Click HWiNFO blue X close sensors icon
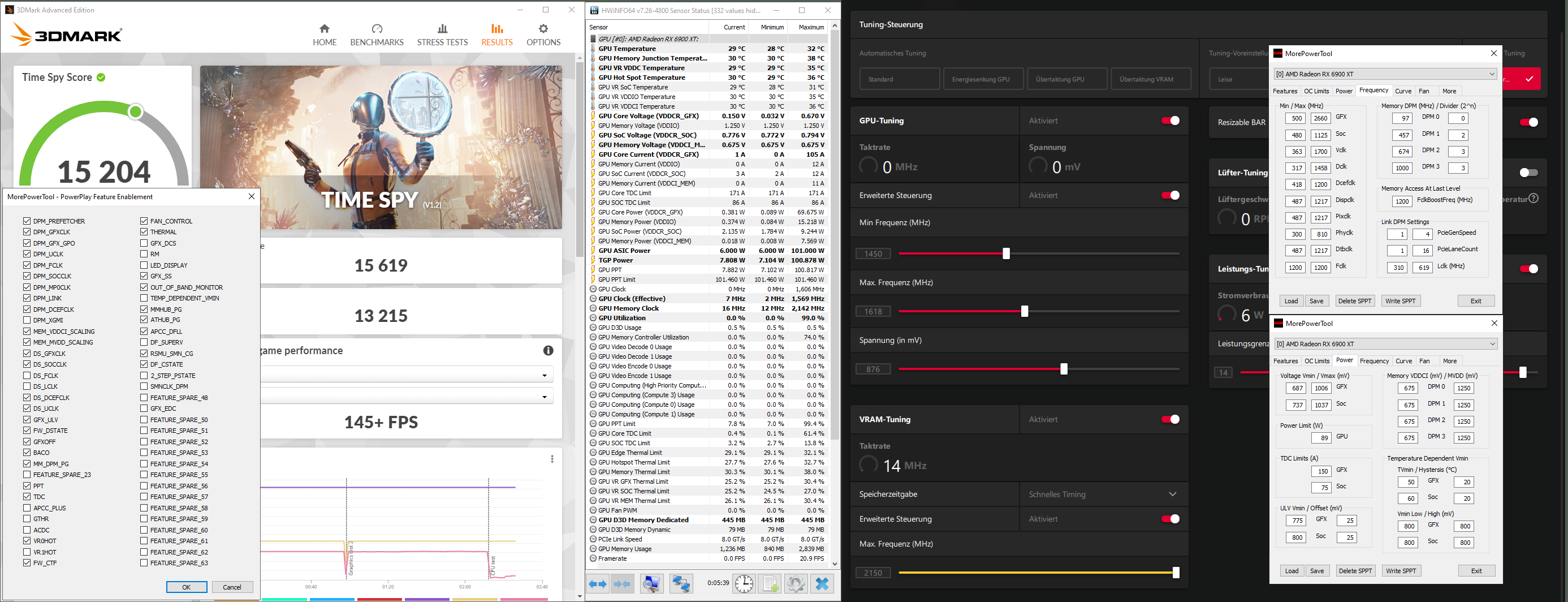The height and width of the screenshot is (602, 1568). (822, 583)
